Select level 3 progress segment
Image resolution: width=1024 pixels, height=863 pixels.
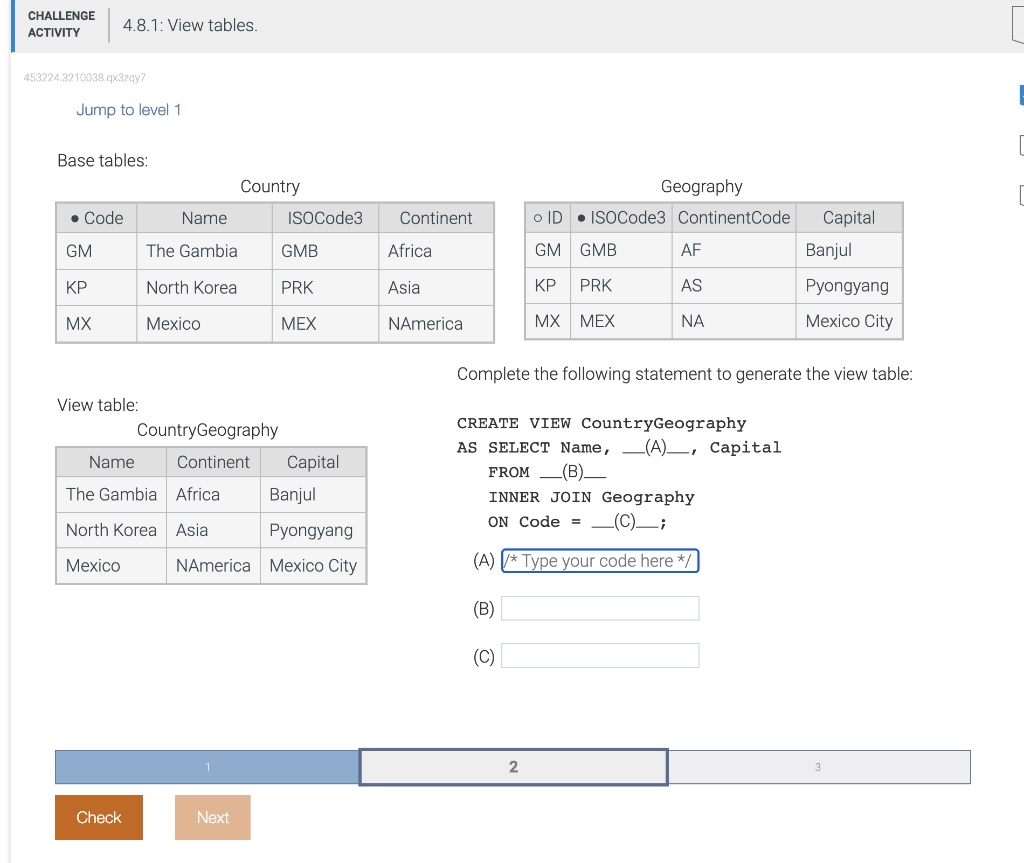818,767
